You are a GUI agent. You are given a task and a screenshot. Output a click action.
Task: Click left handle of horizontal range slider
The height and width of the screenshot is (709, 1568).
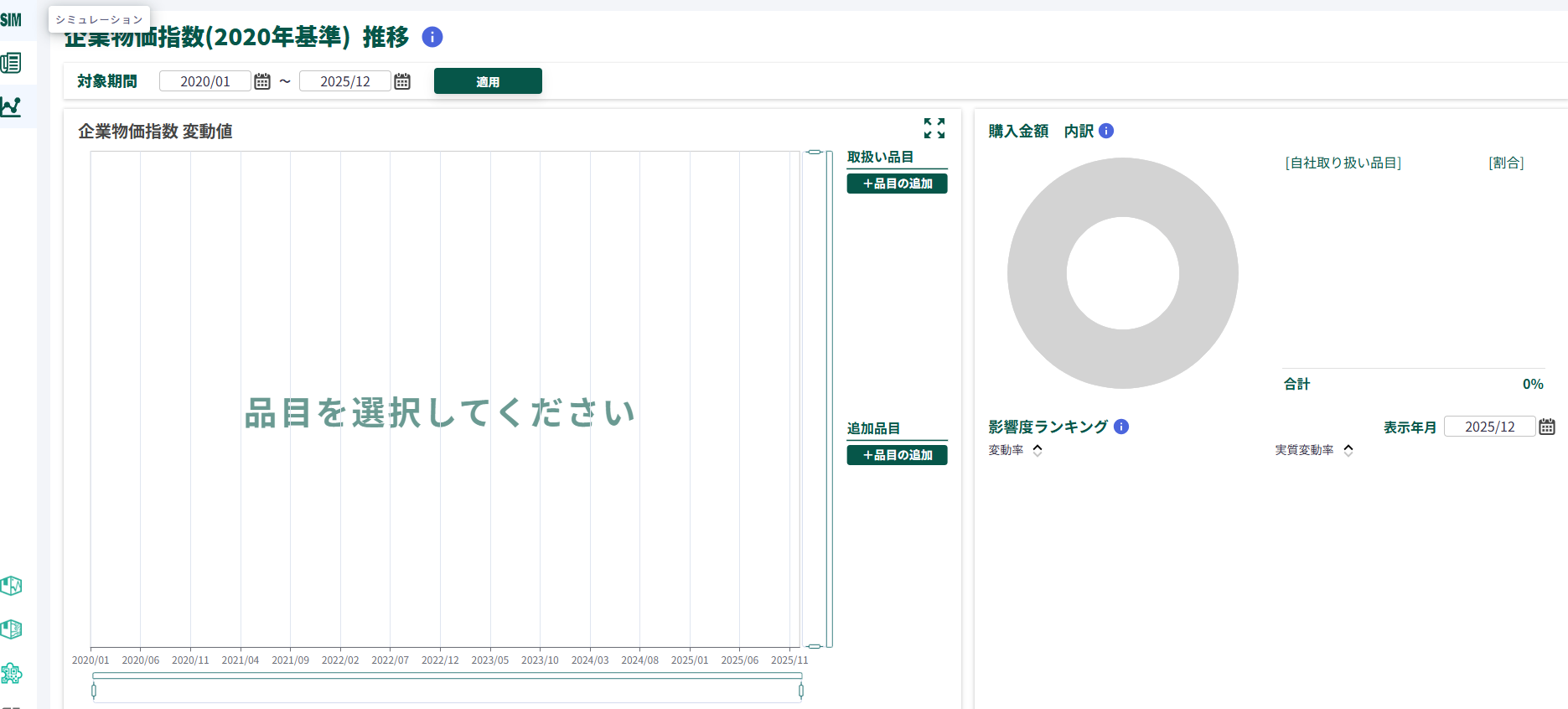pyautogui.click(x=94, y=691)
